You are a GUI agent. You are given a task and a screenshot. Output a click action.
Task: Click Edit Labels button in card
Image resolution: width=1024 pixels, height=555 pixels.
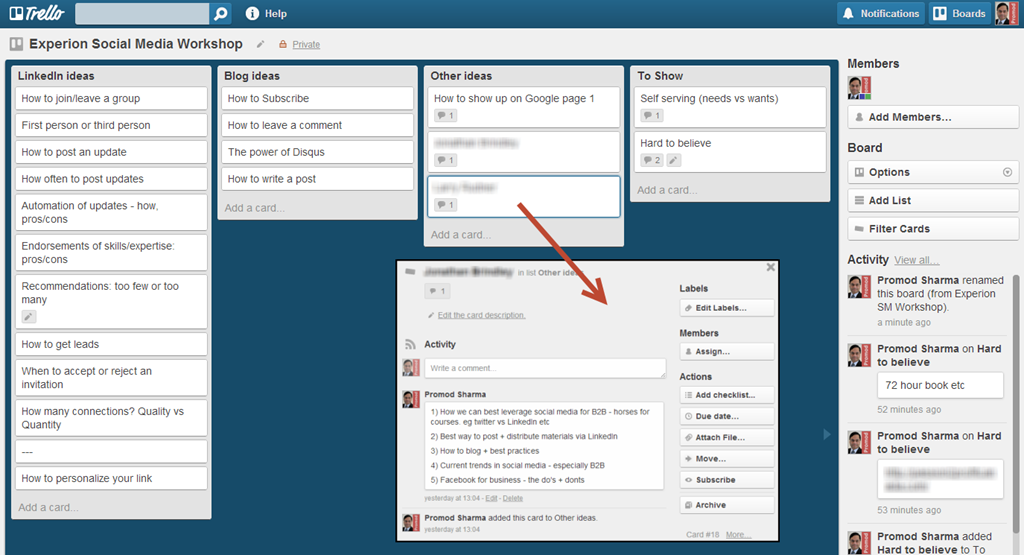click(727, 308)
